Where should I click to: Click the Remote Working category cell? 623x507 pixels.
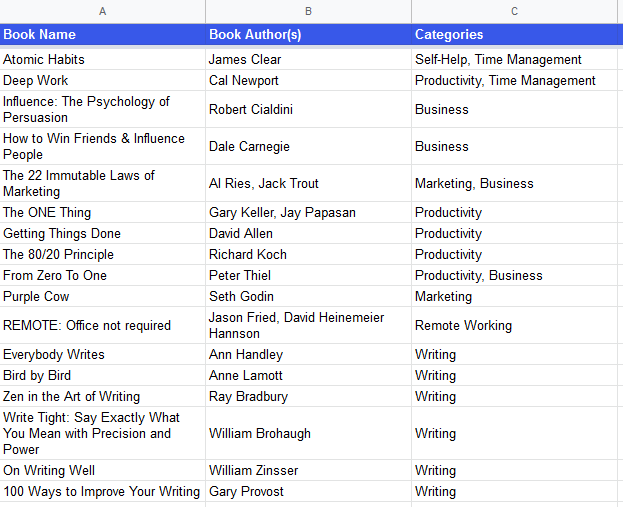pos(514,325)
